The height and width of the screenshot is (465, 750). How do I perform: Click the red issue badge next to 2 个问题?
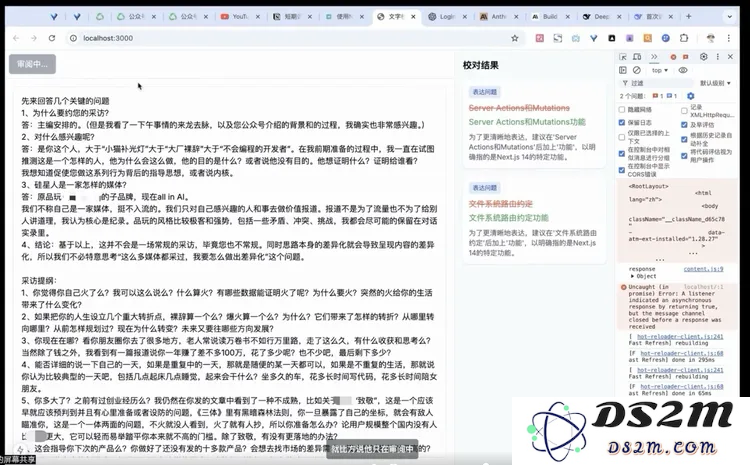658,96
